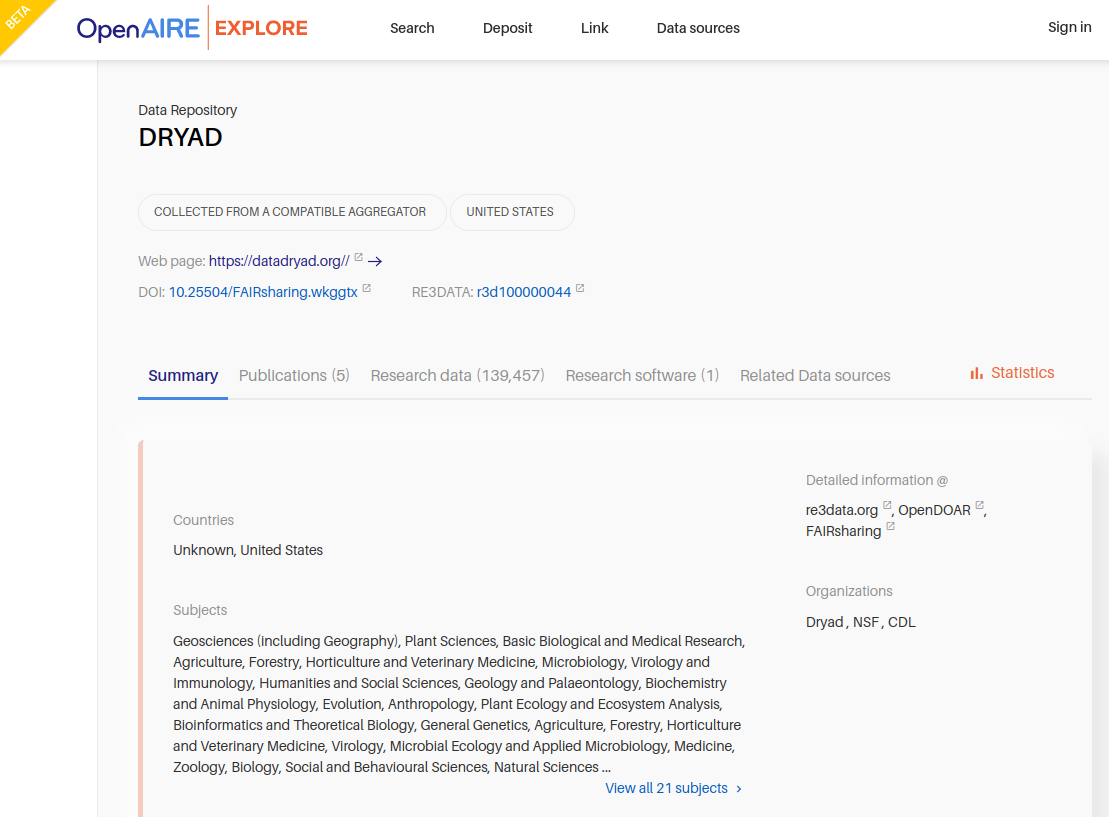Viewport: 1109px width, 817px height.
Task: Open the Data sources menu
Action: point(698,28)
